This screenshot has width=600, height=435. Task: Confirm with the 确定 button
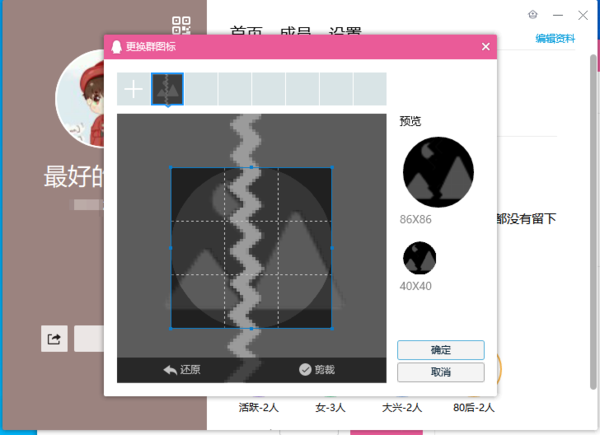(x=441, y=350)
